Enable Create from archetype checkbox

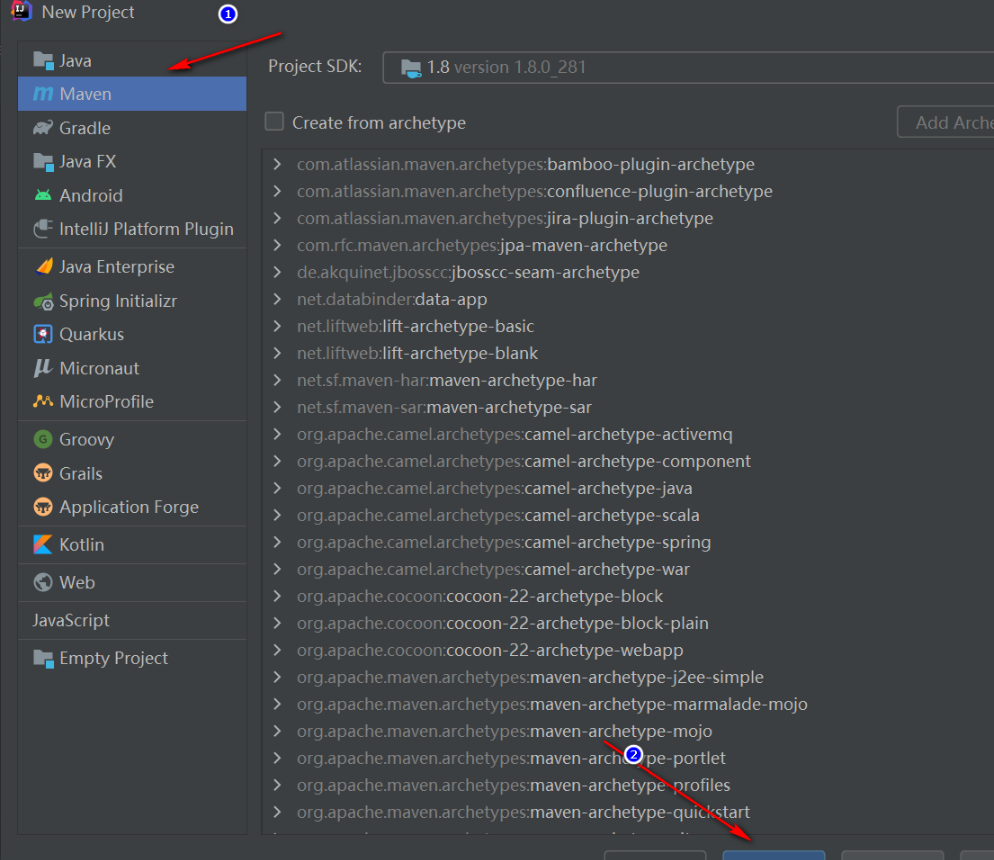274,121
